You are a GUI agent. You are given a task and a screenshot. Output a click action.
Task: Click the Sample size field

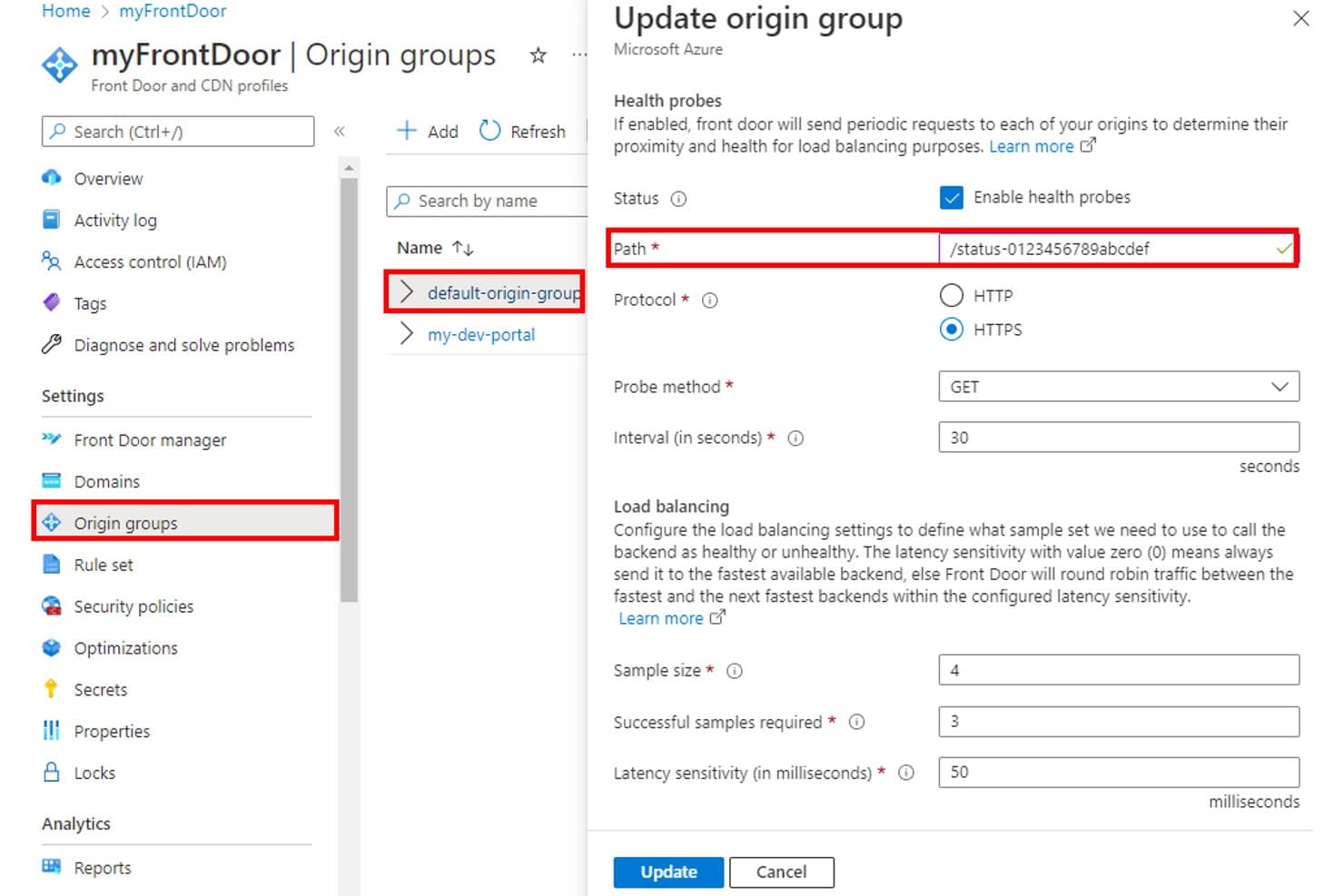(1119, 670)
